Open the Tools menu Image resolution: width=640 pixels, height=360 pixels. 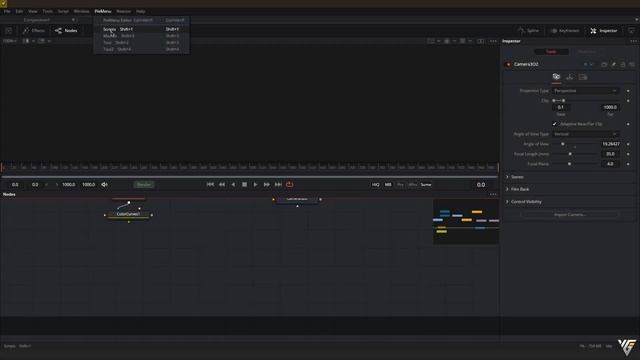tap(48, 11)
